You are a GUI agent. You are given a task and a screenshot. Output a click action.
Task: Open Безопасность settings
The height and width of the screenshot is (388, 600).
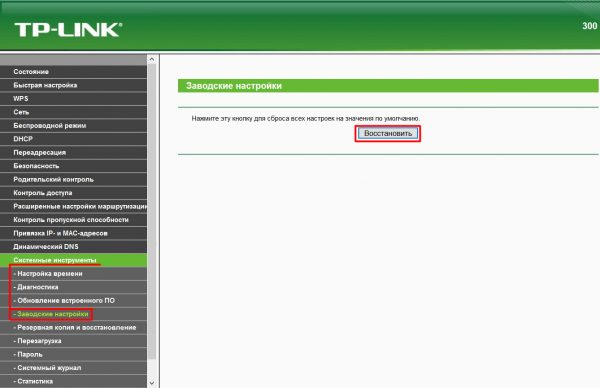tap(73, 166)
